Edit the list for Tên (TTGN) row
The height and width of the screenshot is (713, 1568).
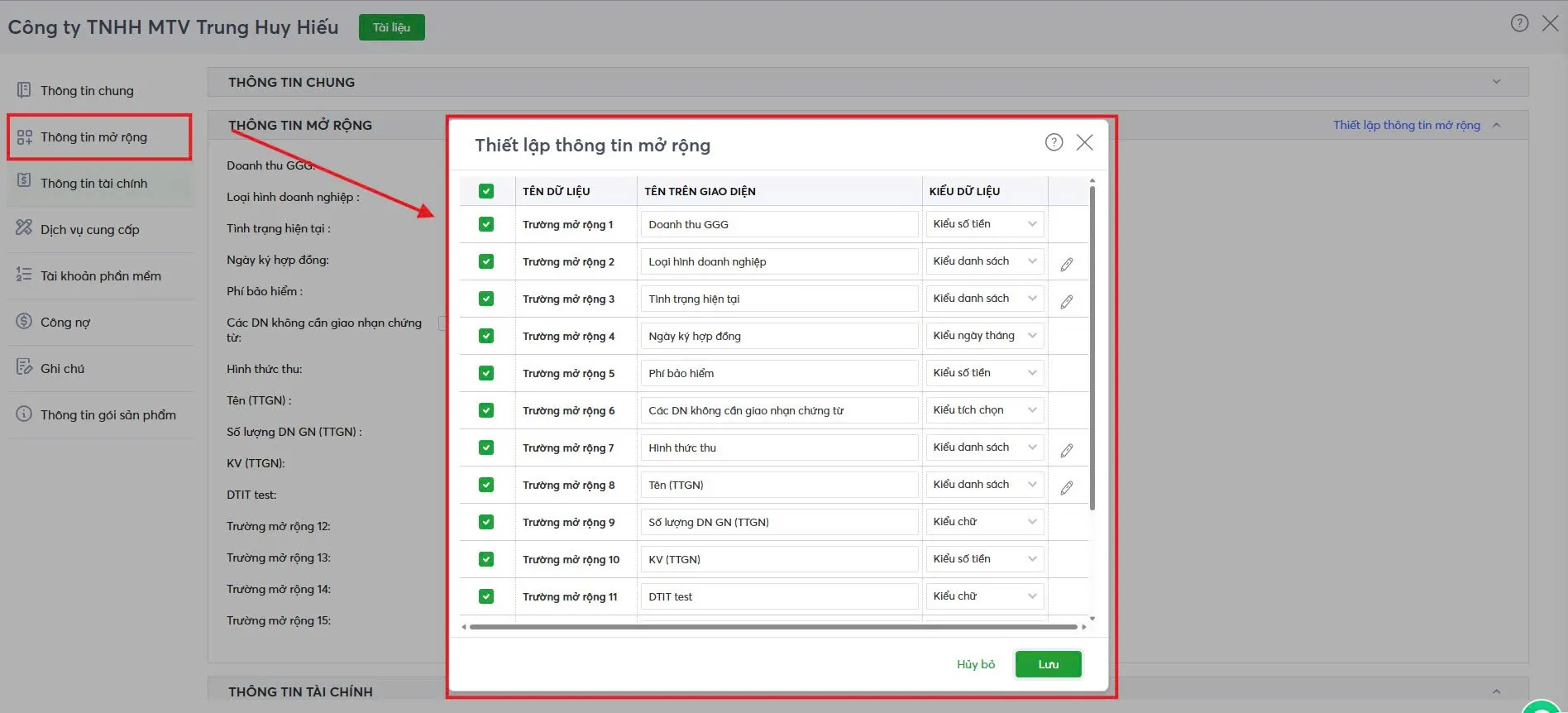(1067, 487)
